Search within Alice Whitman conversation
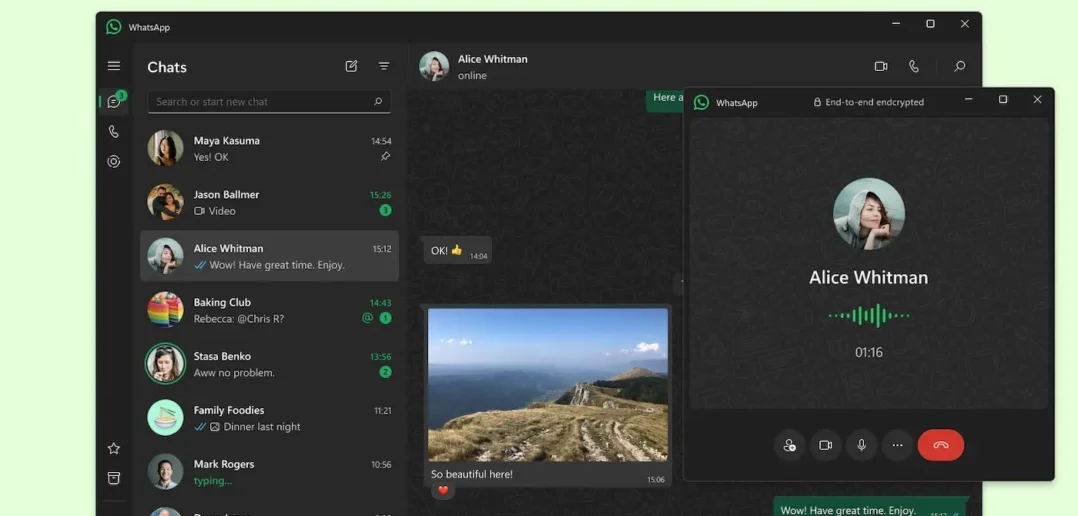 point(959,66)
